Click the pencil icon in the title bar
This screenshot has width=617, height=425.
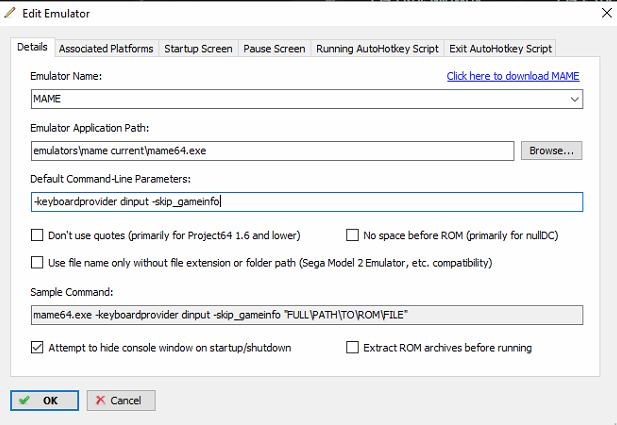pos(9,13)
